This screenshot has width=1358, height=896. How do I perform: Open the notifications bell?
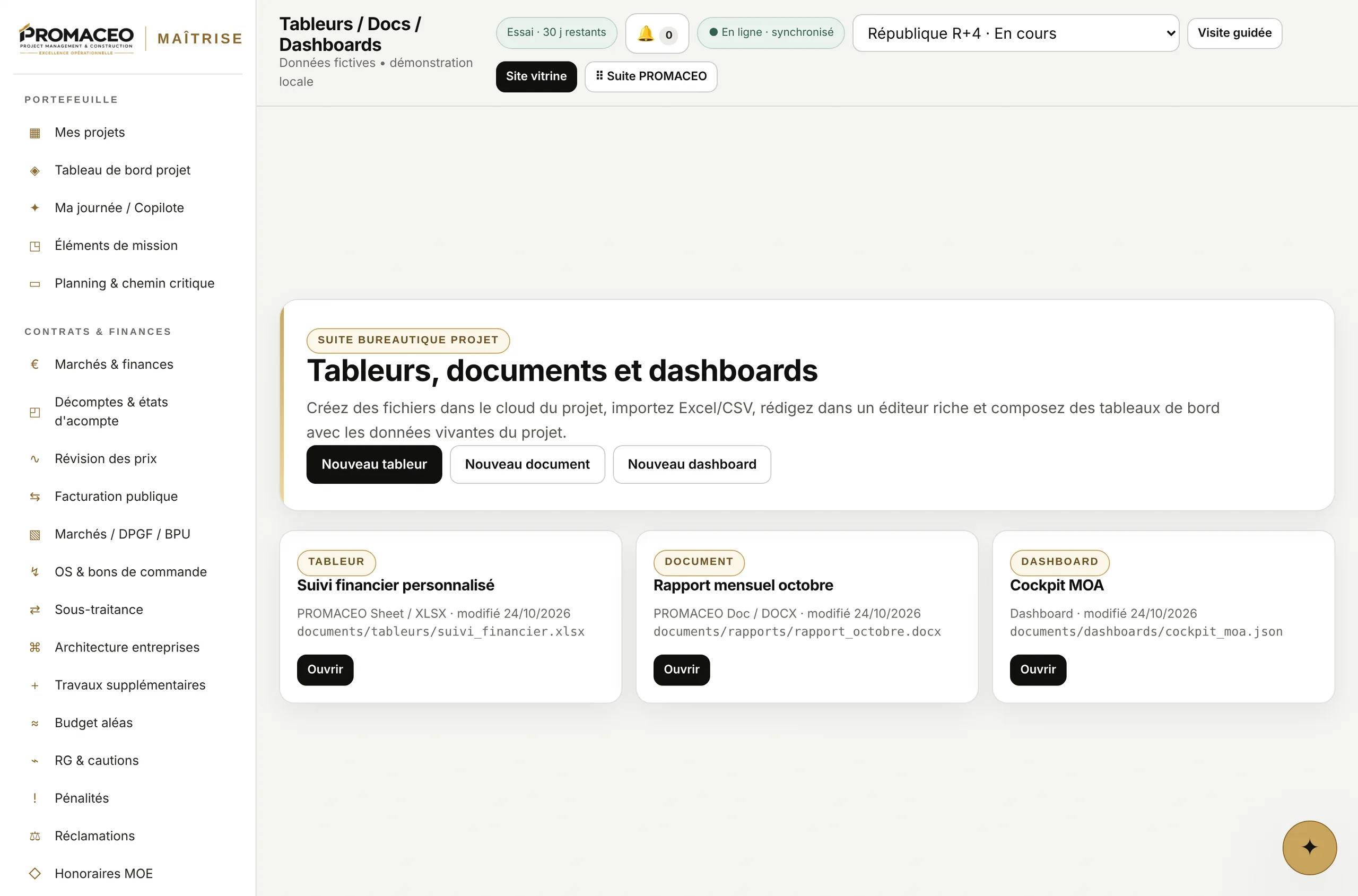point(657,34)
